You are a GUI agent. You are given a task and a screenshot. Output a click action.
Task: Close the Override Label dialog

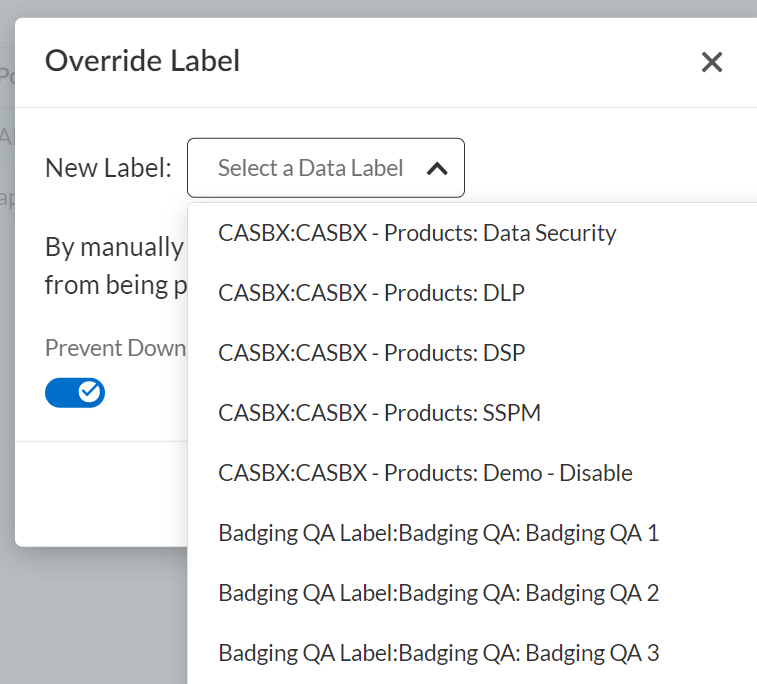[711, 63]
